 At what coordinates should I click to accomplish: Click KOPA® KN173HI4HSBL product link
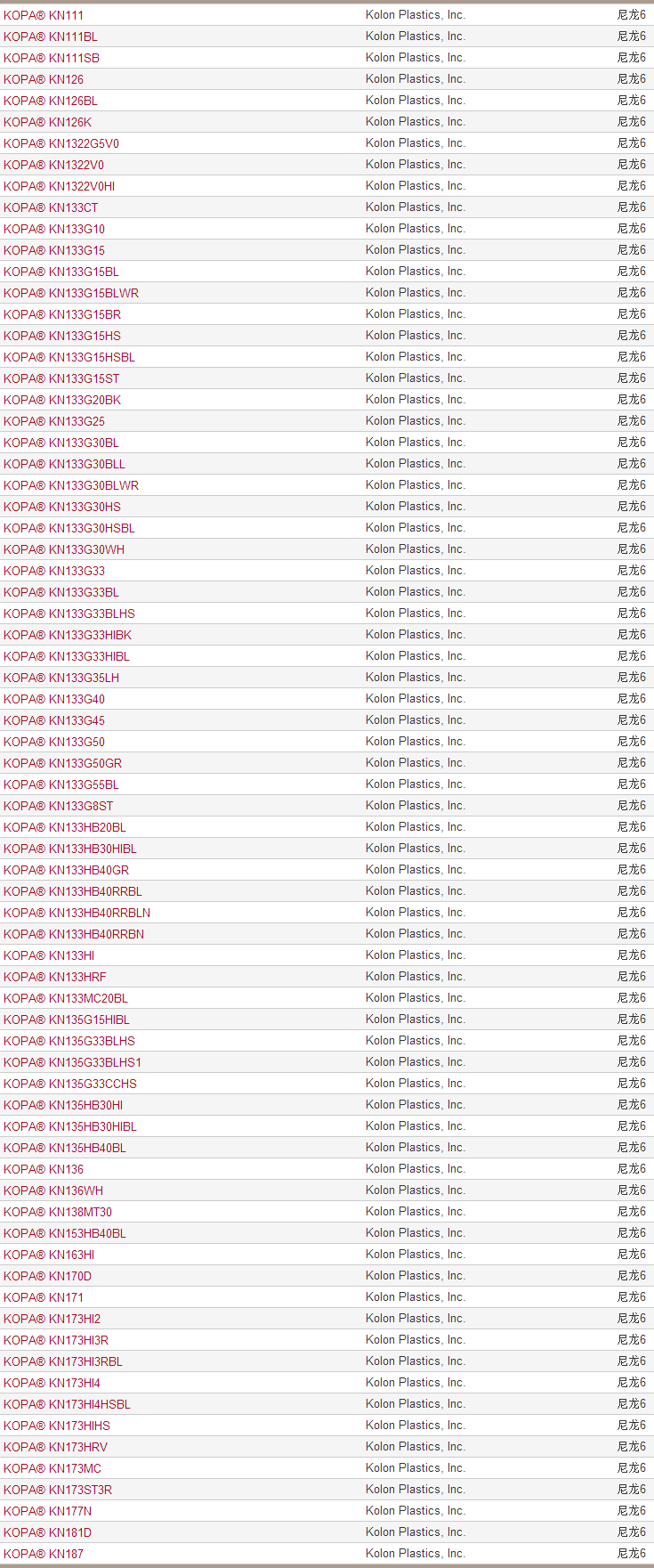[67, 1404]
